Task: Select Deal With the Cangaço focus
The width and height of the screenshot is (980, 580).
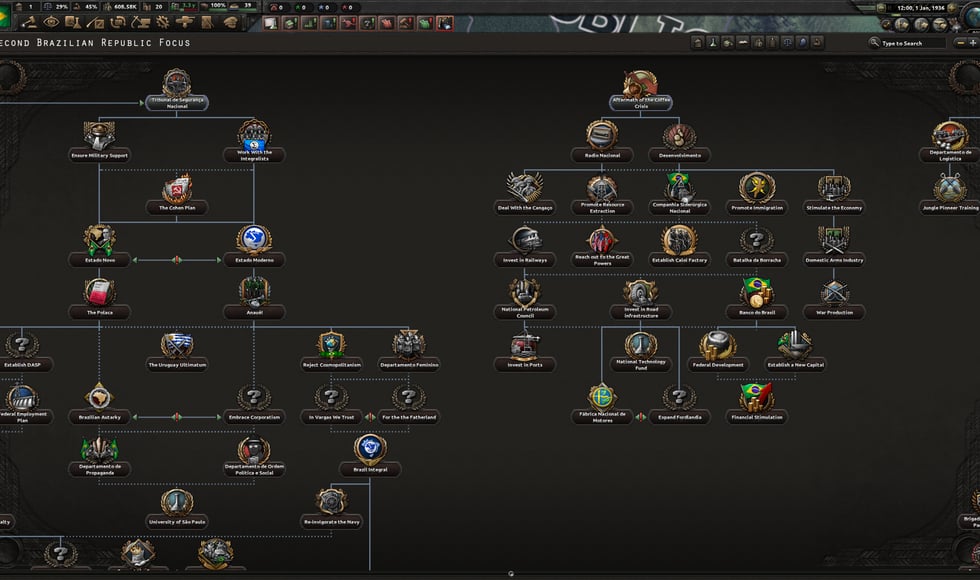Action: point(525,194)
